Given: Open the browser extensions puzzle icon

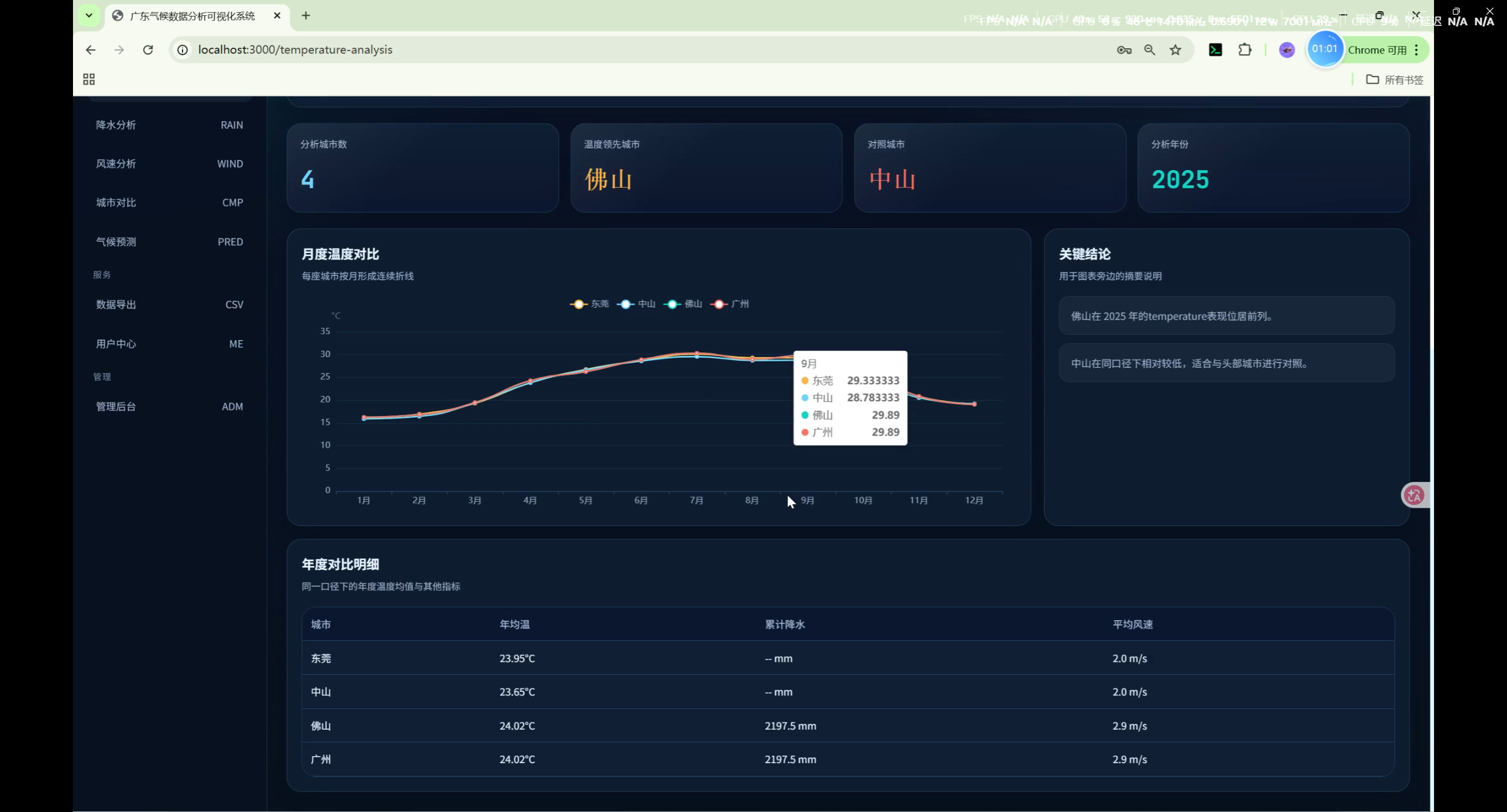Looking at the screenshot, I should 1244,50.
